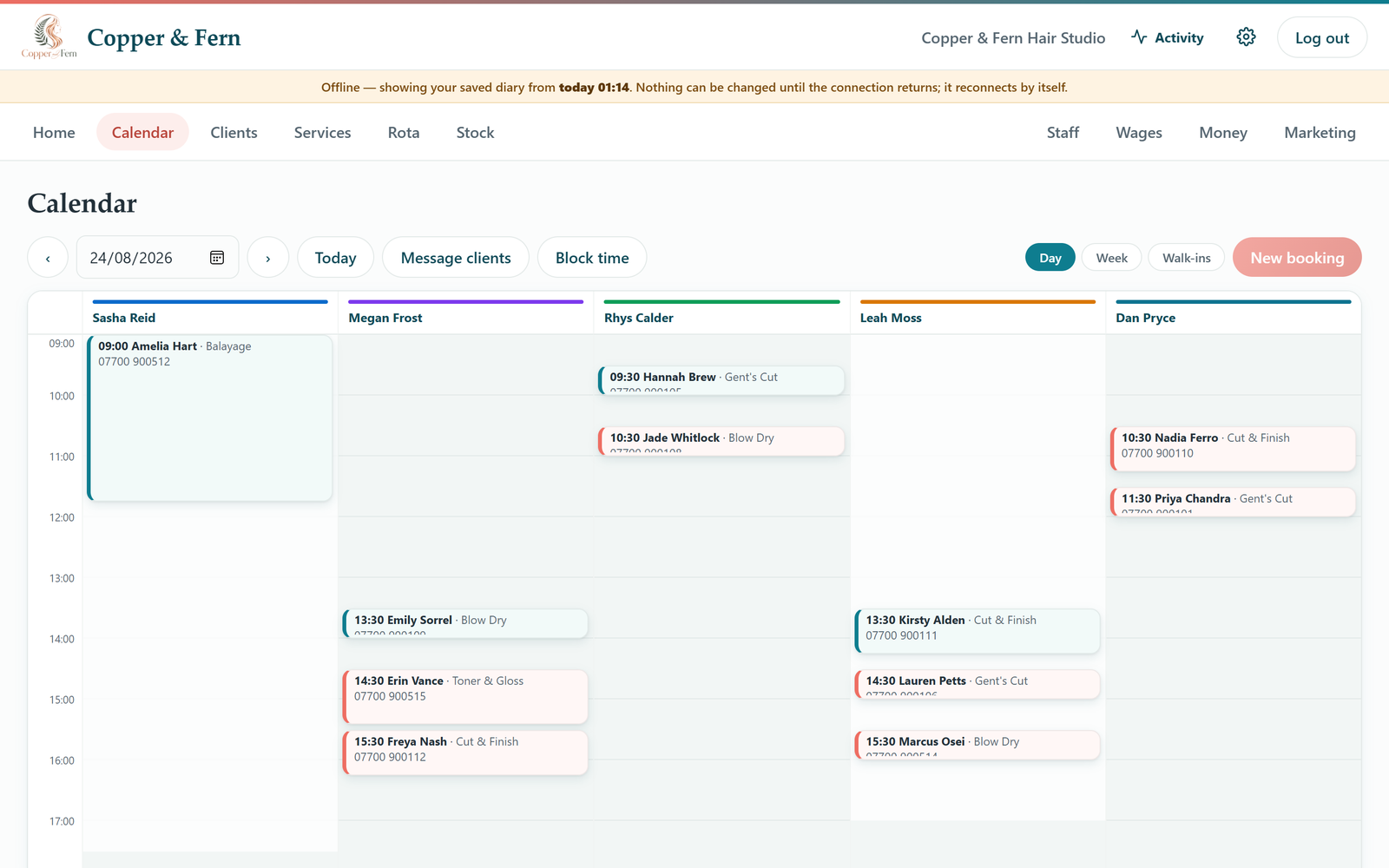Click the Sasha Reid column header
Screen dimensions: 1389x868
point(210,313)
